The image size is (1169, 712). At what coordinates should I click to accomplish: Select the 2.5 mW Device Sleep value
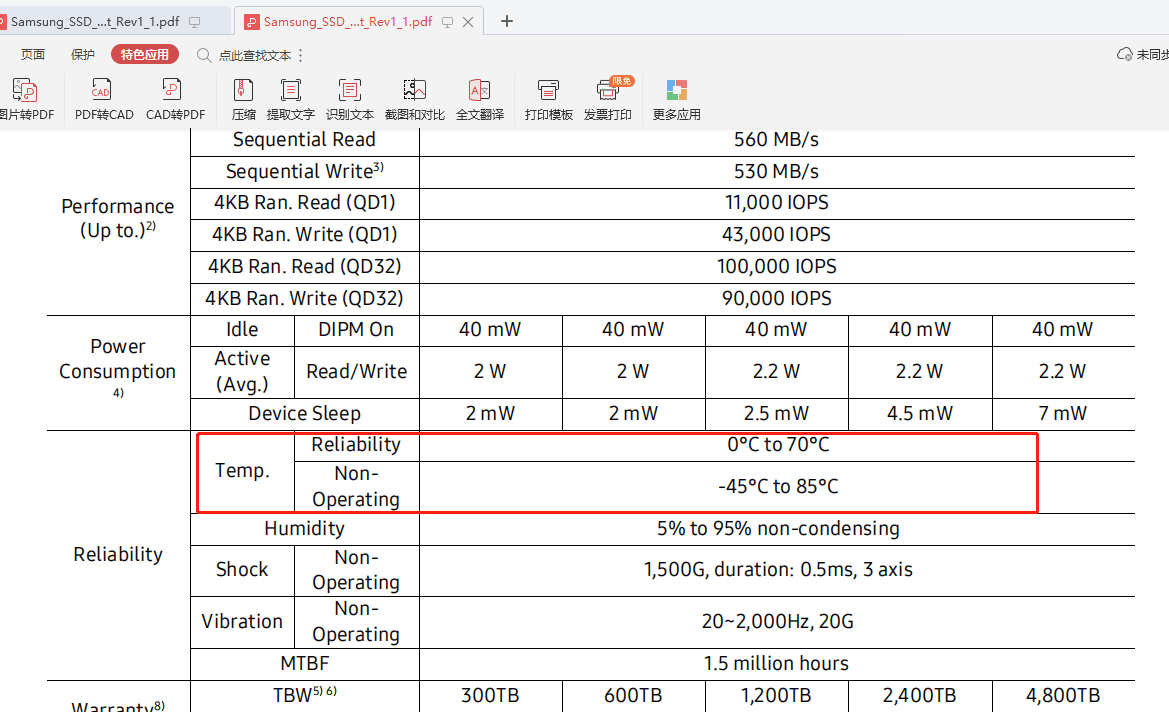(776, 413)
